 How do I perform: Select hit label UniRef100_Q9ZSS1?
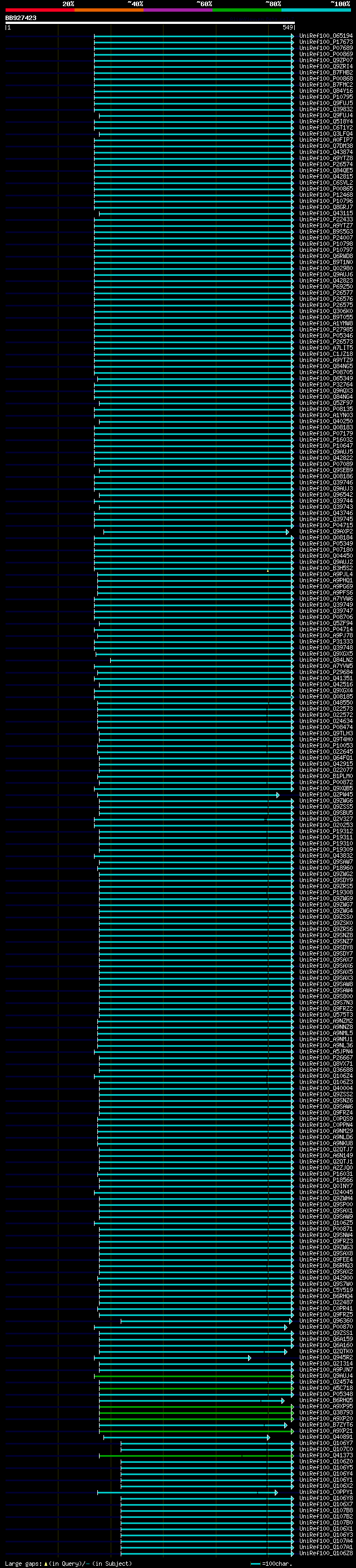click(325, 1333)
